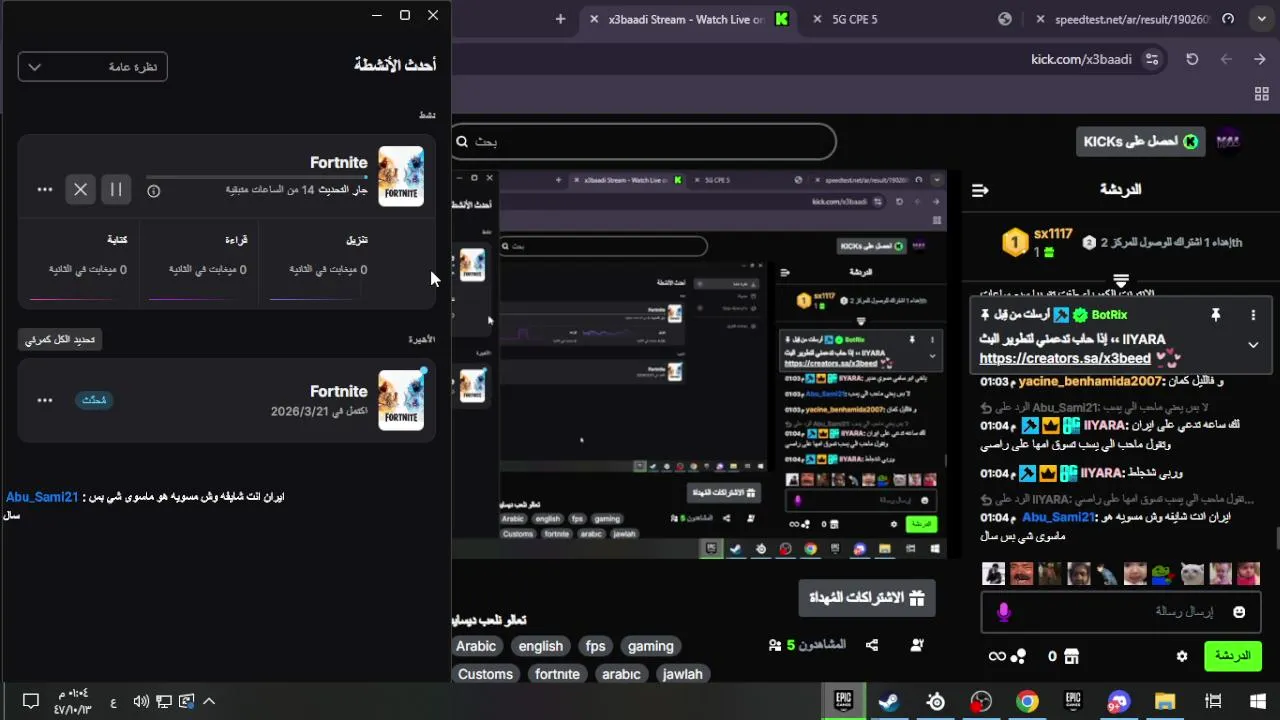Click the chat scrollbar
1280x720 pixels.
tap(1276, 540)
